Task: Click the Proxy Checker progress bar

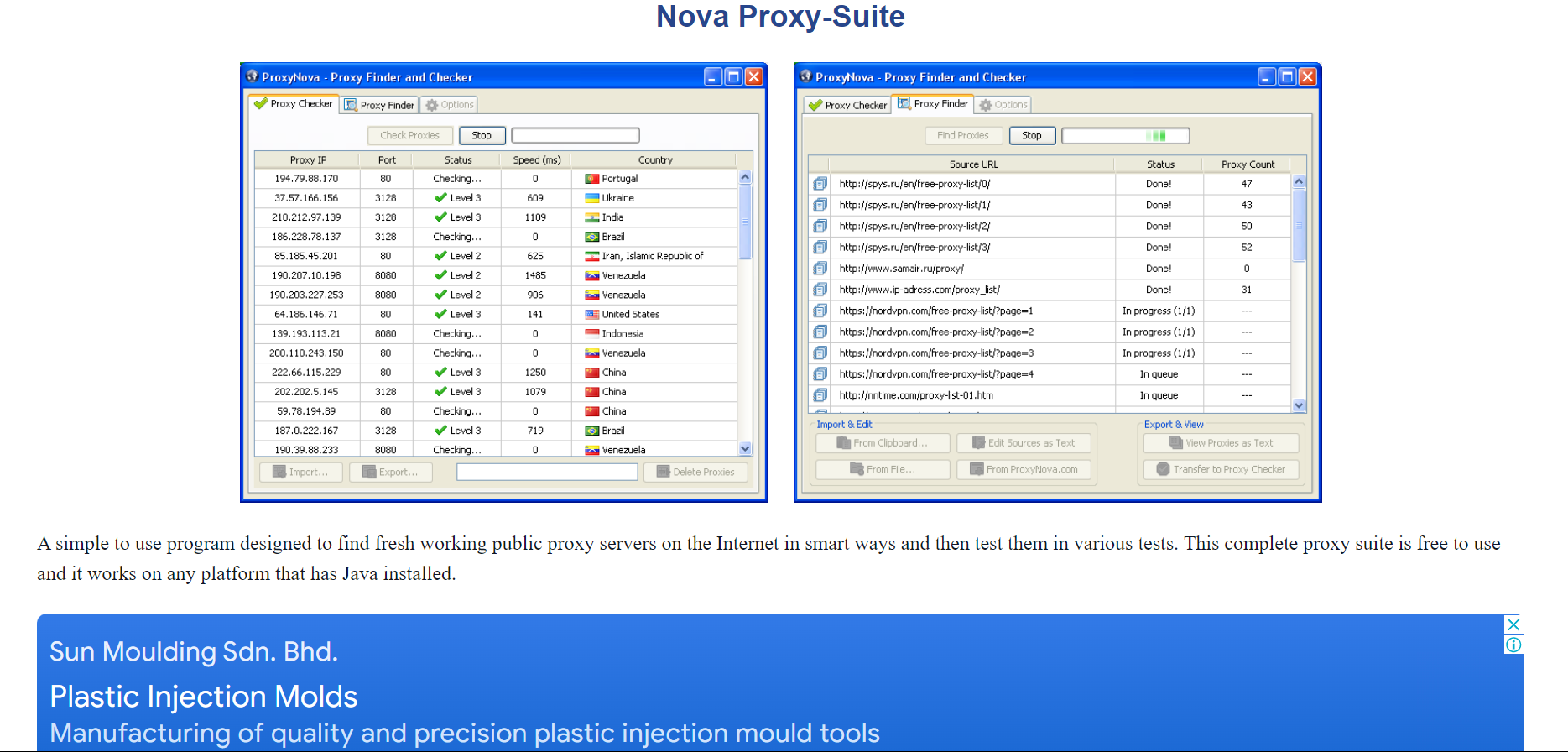Action: tap(576, 135)
